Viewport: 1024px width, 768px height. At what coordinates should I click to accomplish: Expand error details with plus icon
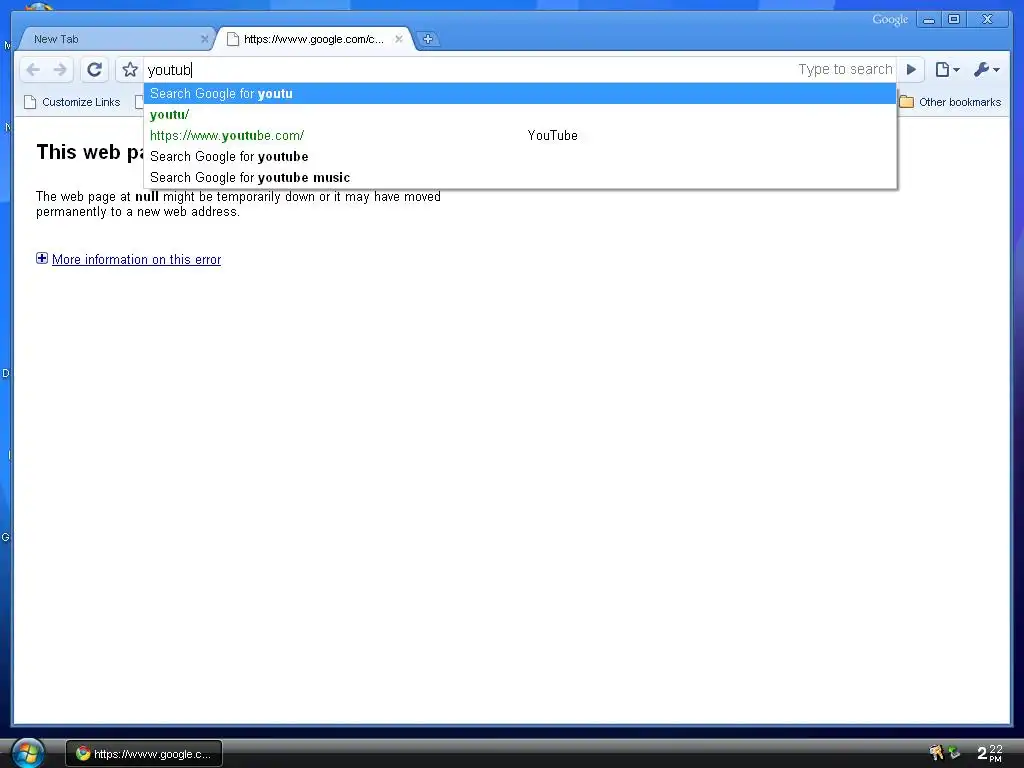tap(42, 259)
